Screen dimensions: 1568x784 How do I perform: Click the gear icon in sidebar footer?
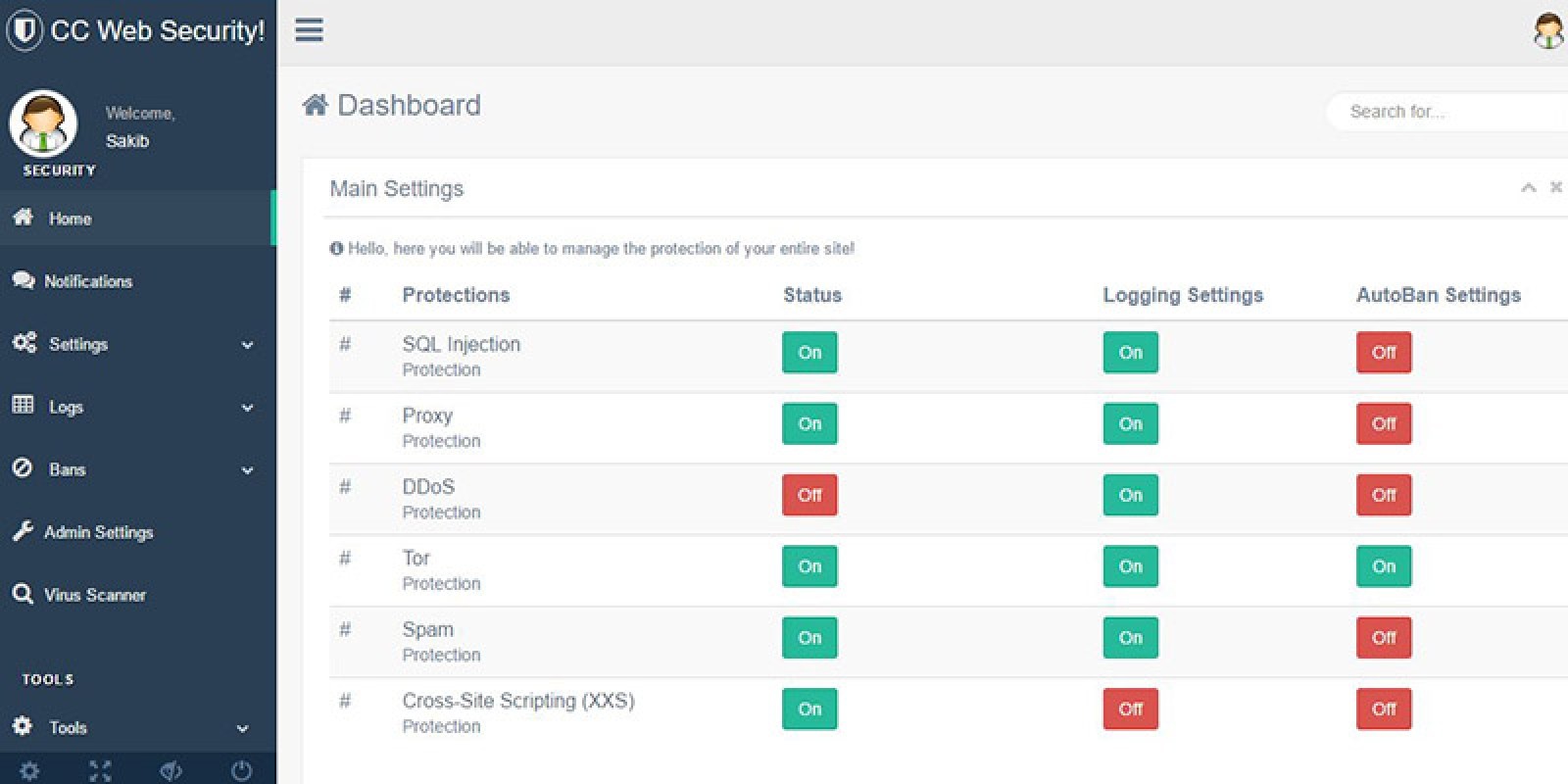coord(29,770)
